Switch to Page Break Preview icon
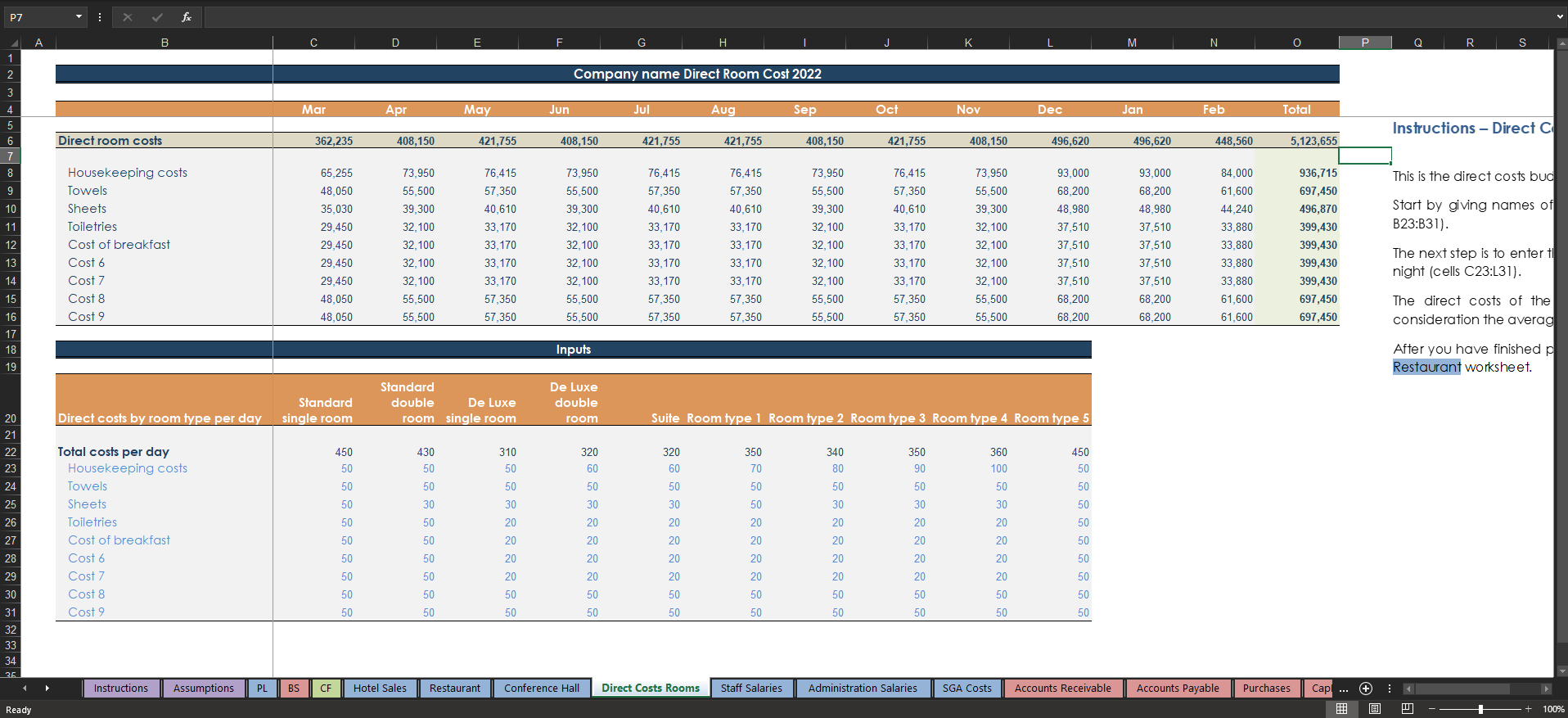 tap(1408, 709)
